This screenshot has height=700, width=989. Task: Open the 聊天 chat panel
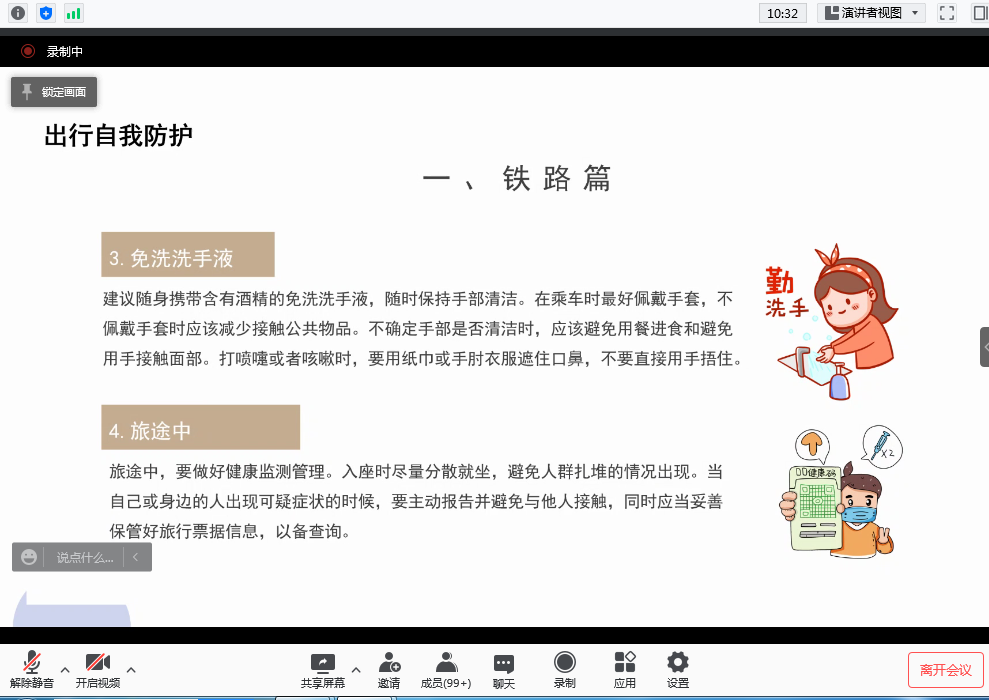tap(504, 669)
